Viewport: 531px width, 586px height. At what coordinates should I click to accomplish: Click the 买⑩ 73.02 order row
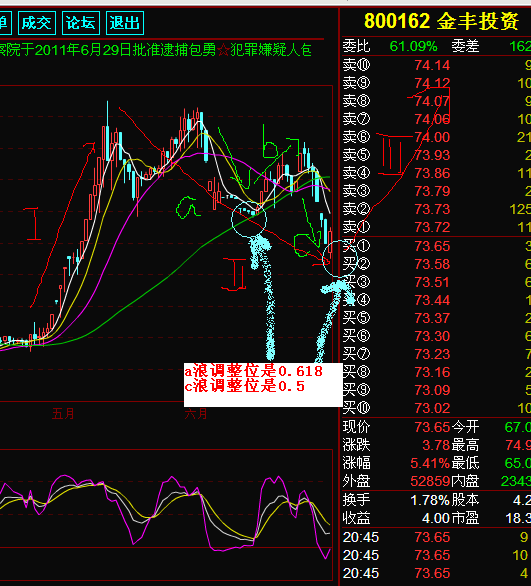coord(436,408)
